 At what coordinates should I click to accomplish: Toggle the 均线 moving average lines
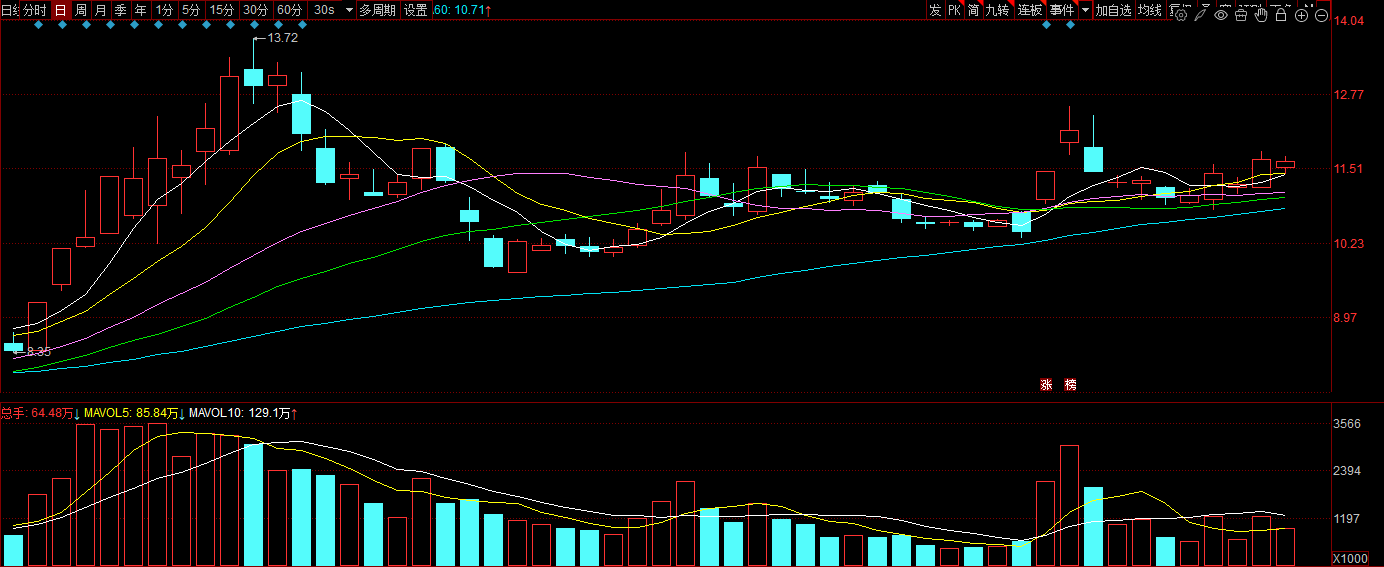point(1150,10)
